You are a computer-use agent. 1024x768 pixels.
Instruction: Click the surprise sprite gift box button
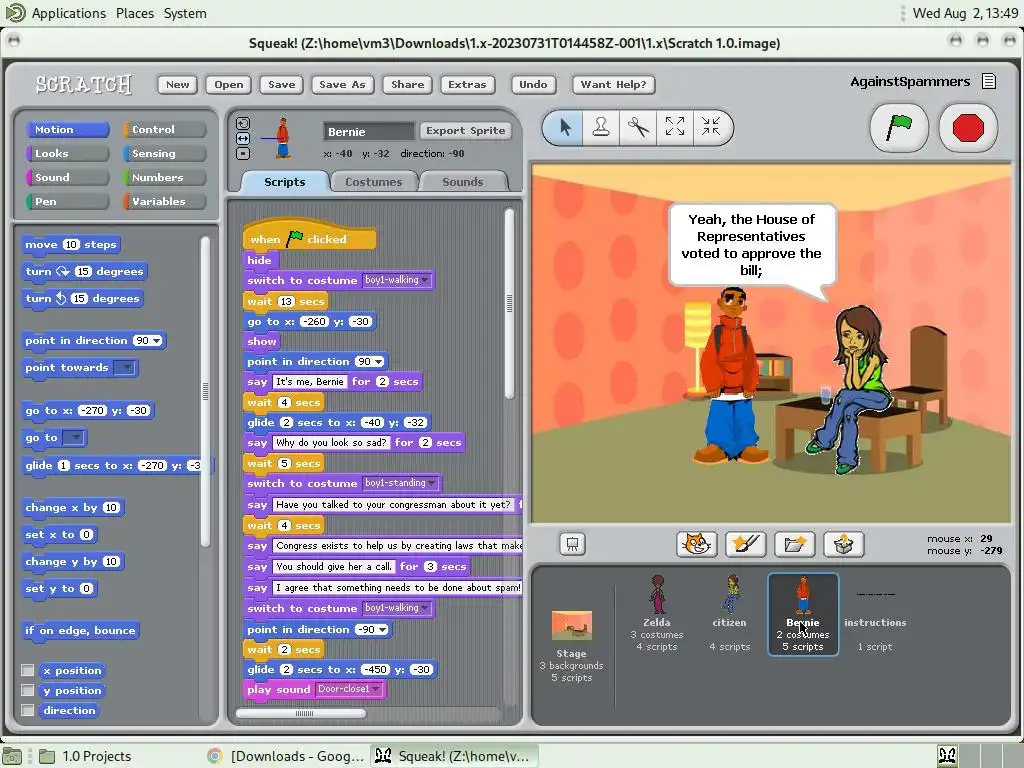(x=844, y=544)
